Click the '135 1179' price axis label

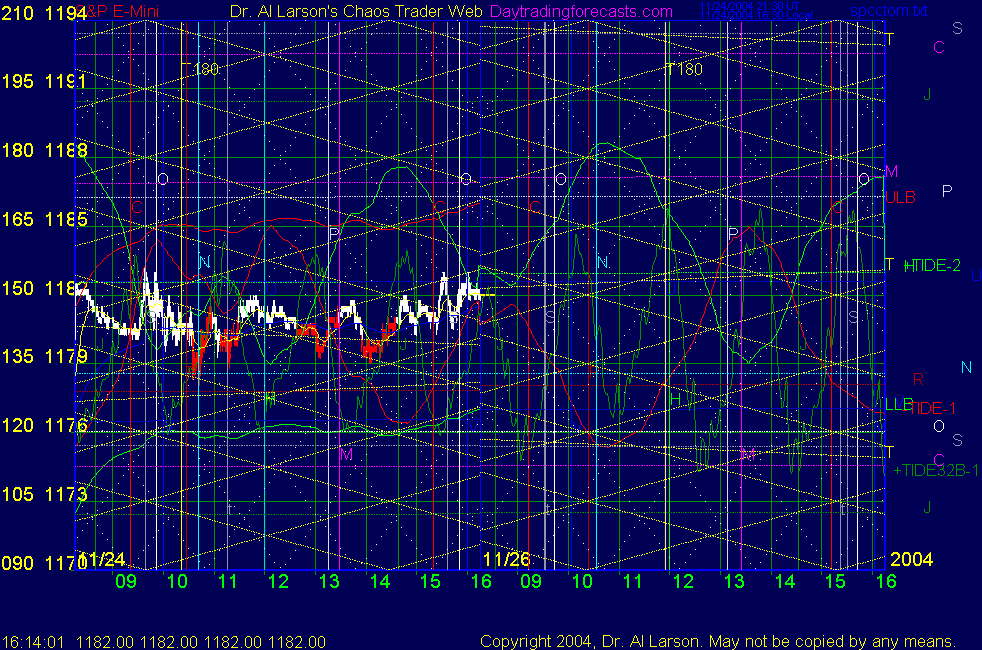pos(44,356)
